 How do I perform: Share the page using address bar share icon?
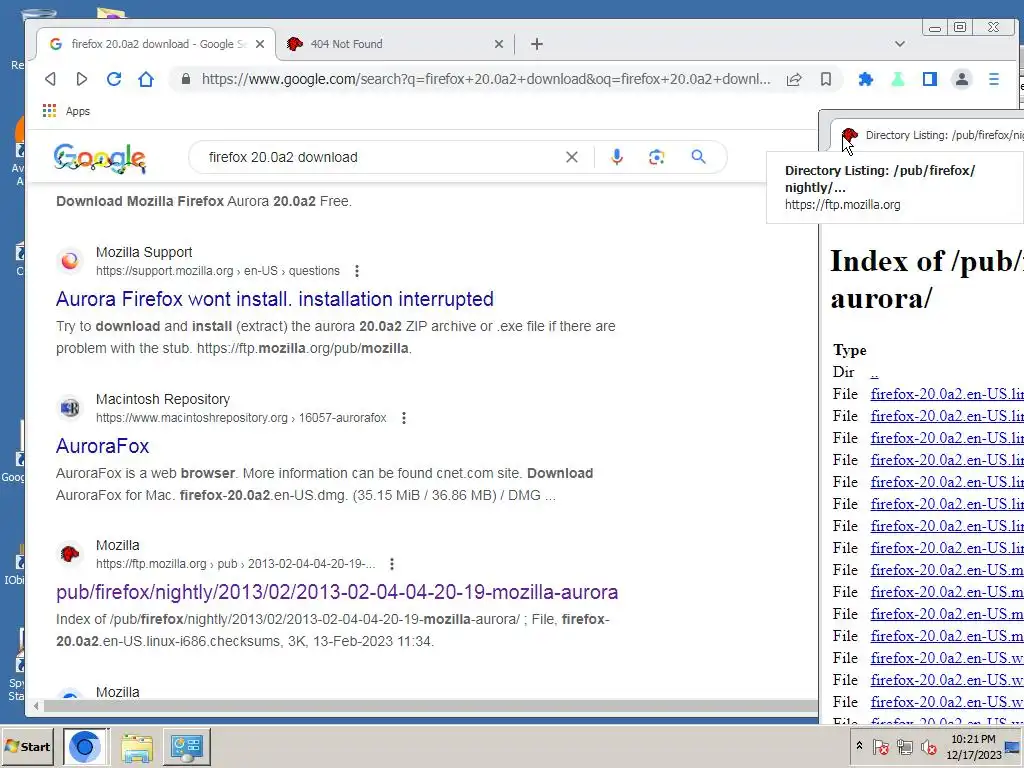tap(794, 79)
